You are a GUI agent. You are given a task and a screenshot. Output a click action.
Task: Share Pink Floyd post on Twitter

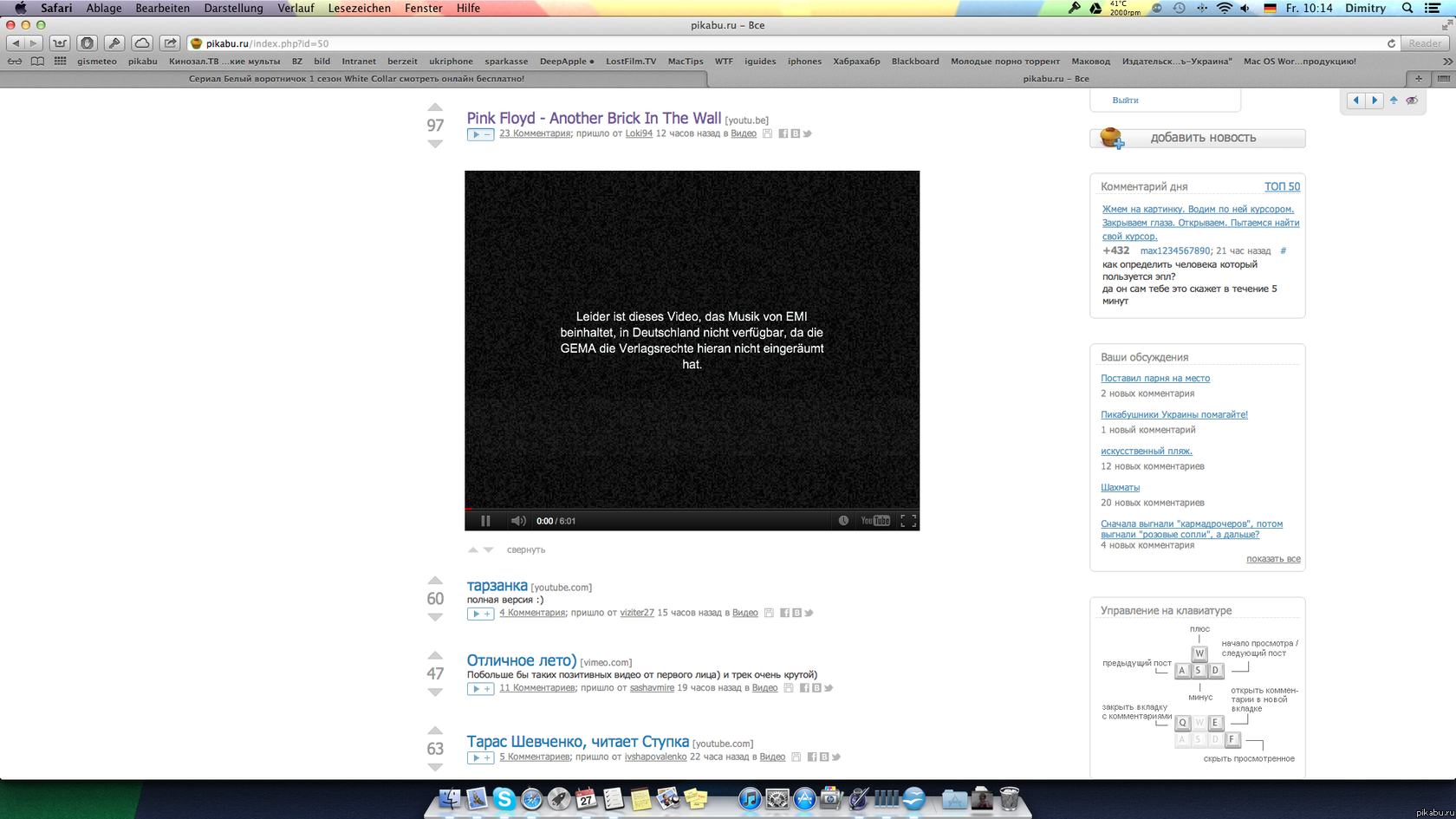[x=808, y=133]
